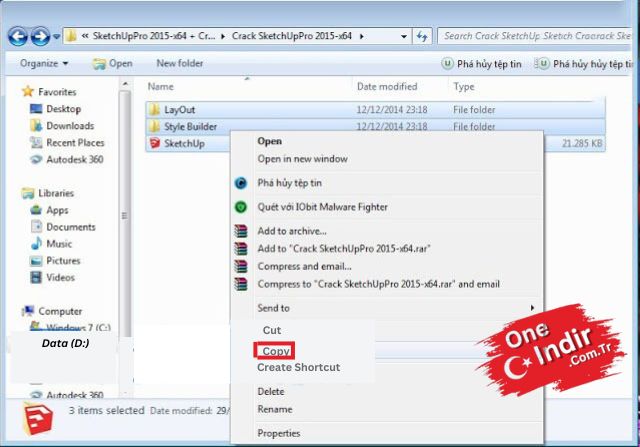Click the search box for the folder

[x=535, y=37]
